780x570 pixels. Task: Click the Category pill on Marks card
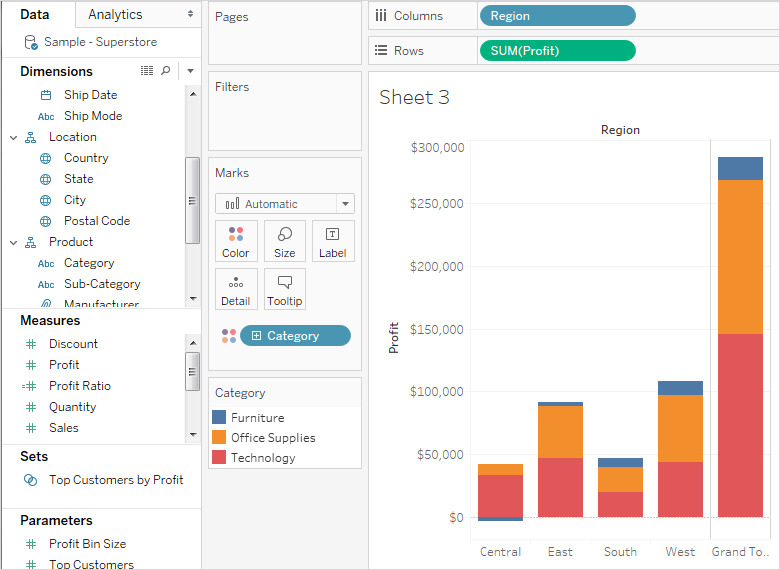pos(295,336)
